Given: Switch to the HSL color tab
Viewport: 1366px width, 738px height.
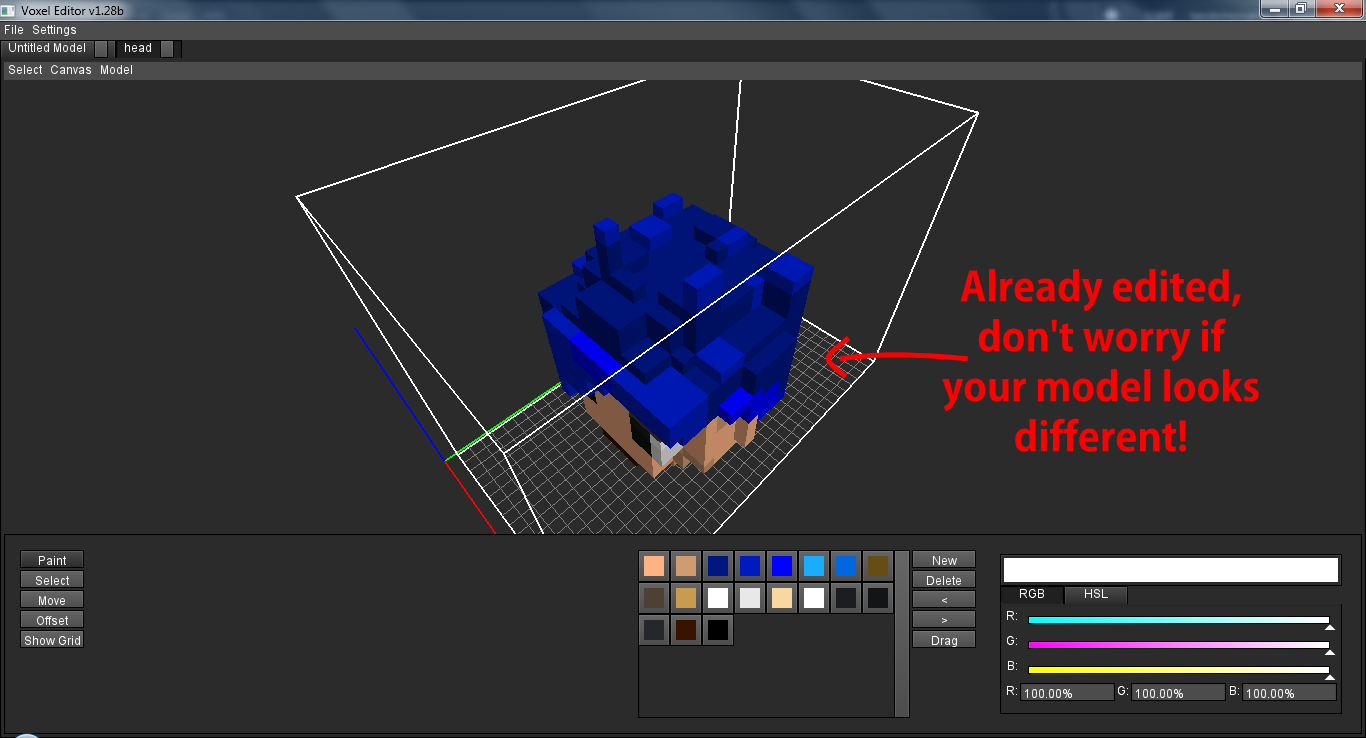Looking at the screenshot, I should click(1095, 594).
